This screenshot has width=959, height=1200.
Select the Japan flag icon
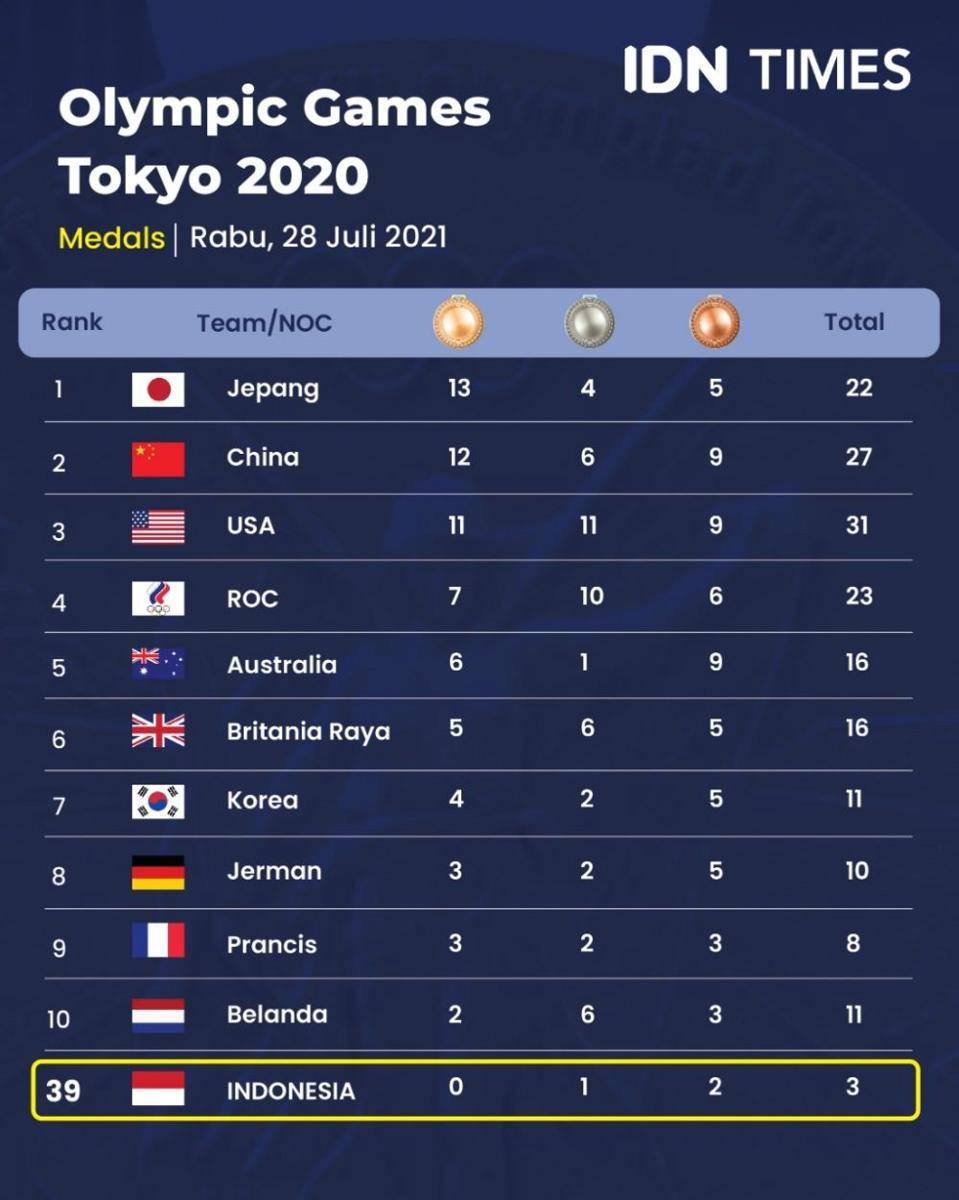pos(158,389)
